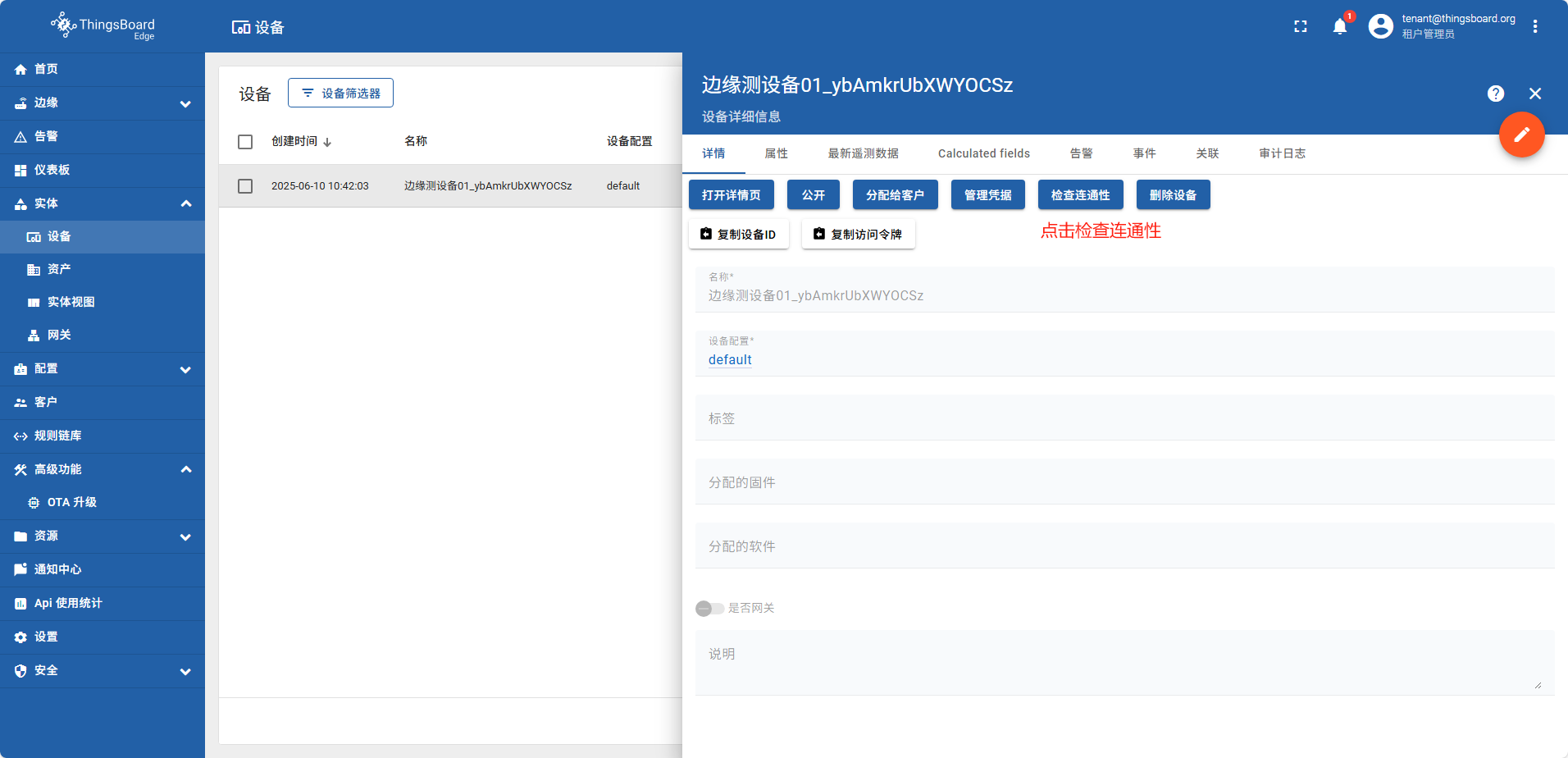Expand the 边缘 sidebar menu
Image resolution: width=1568 pixels, height=758 pixels.
tap(185, 103)
